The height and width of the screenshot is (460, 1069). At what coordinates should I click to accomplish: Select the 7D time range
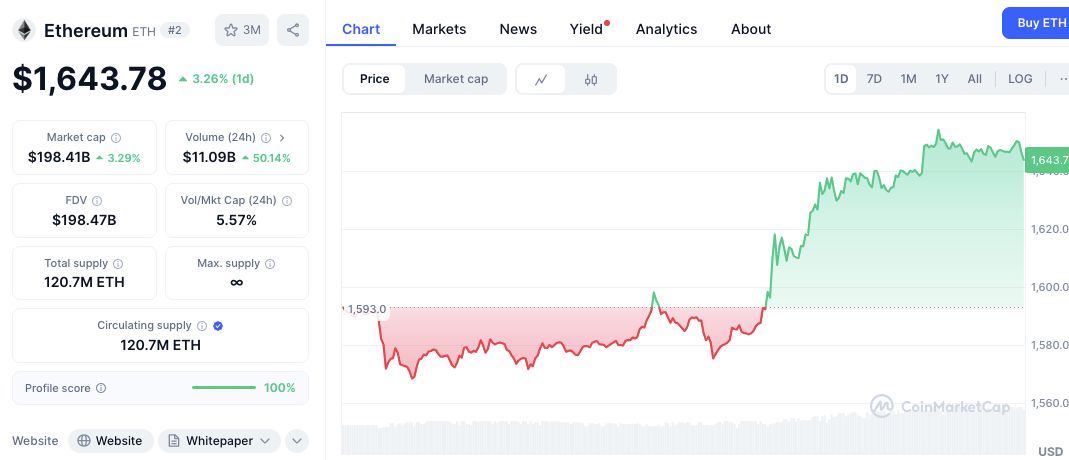(874, 79)
